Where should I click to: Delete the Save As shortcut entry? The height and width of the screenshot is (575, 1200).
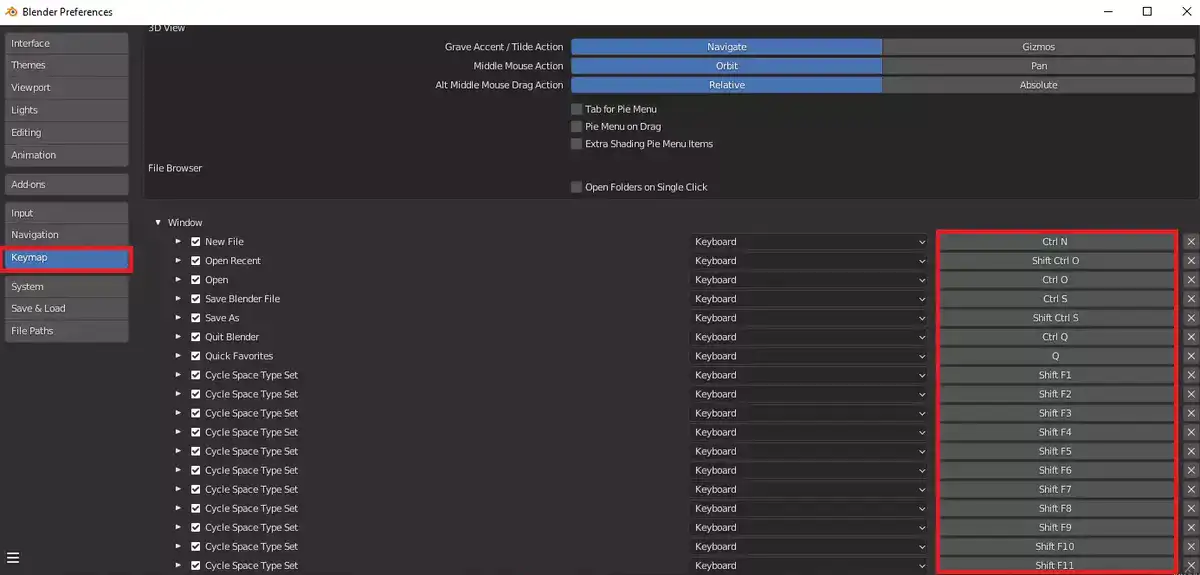pyautogui.click(x=1190, y=318)
